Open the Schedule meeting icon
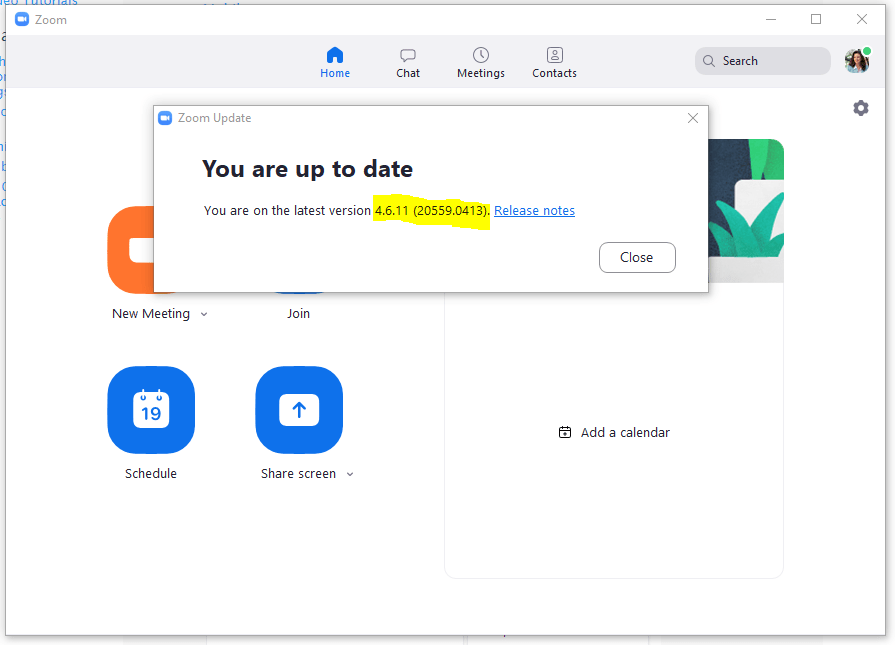This screenshot has height=645, width=895. tap(151, 410)
